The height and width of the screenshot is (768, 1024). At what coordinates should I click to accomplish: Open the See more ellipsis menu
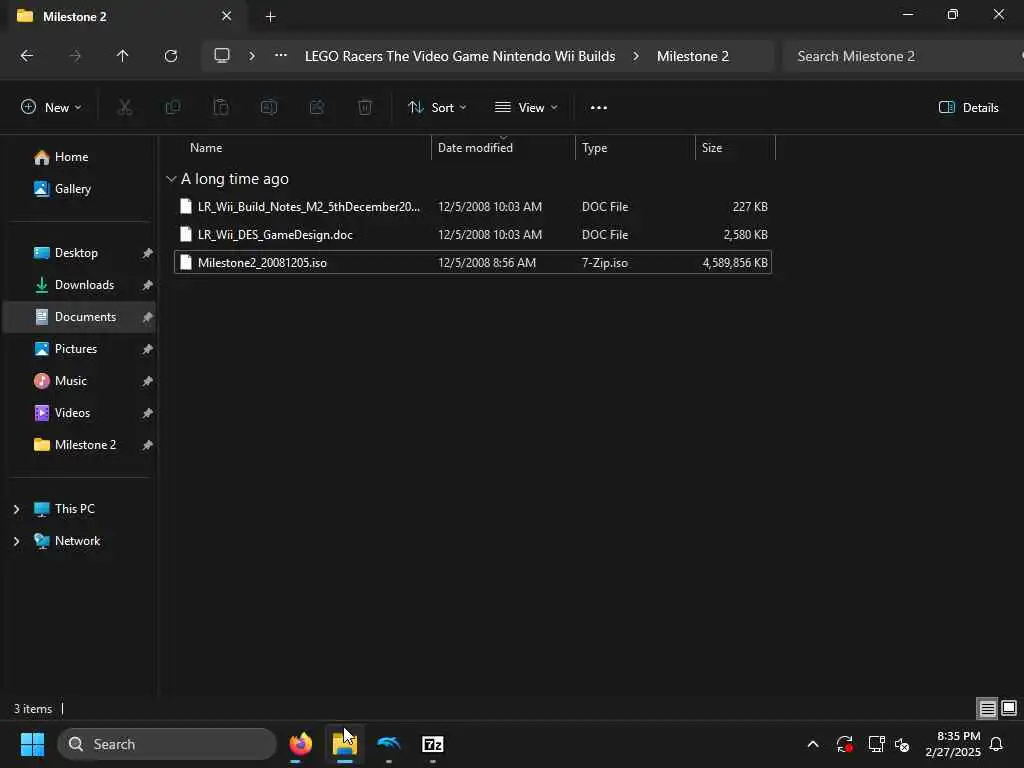[598, 108]
